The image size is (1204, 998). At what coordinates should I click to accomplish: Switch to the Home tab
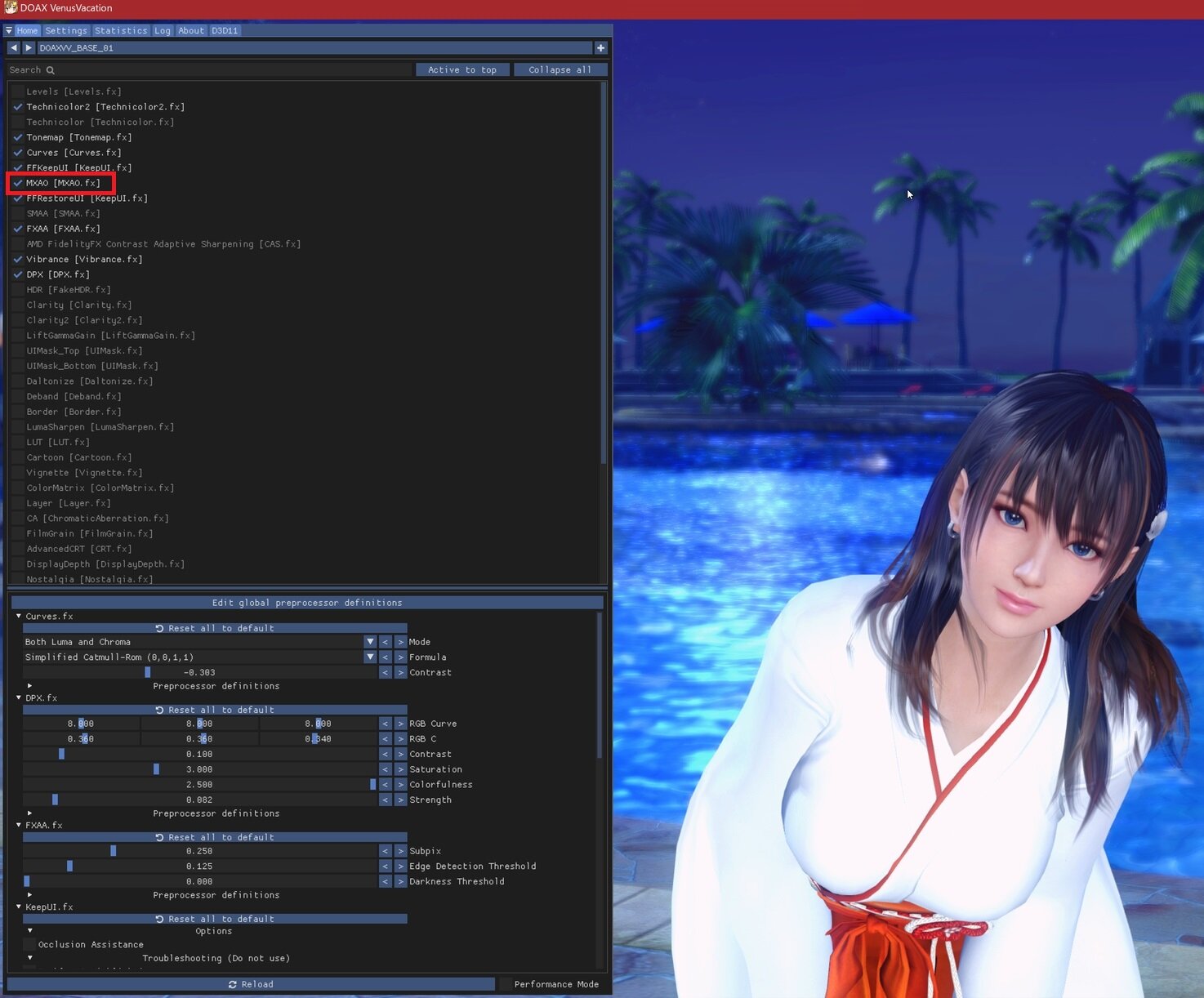pyautogui.click(x=28, y=30)
